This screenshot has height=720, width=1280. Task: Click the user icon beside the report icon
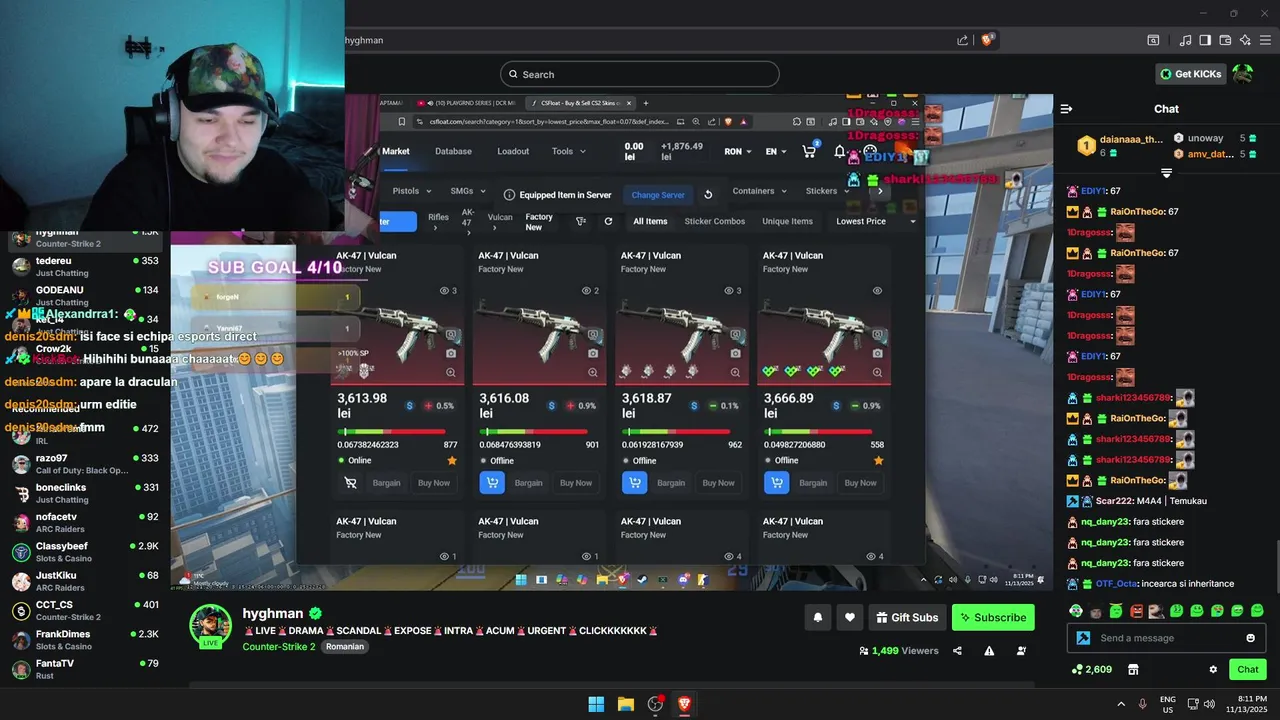(1021, 651)
